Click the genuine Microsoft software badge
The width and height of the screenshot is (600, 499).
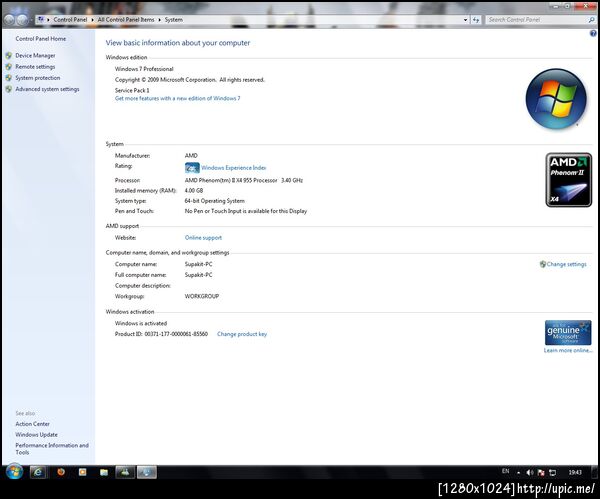pos(568,333)
